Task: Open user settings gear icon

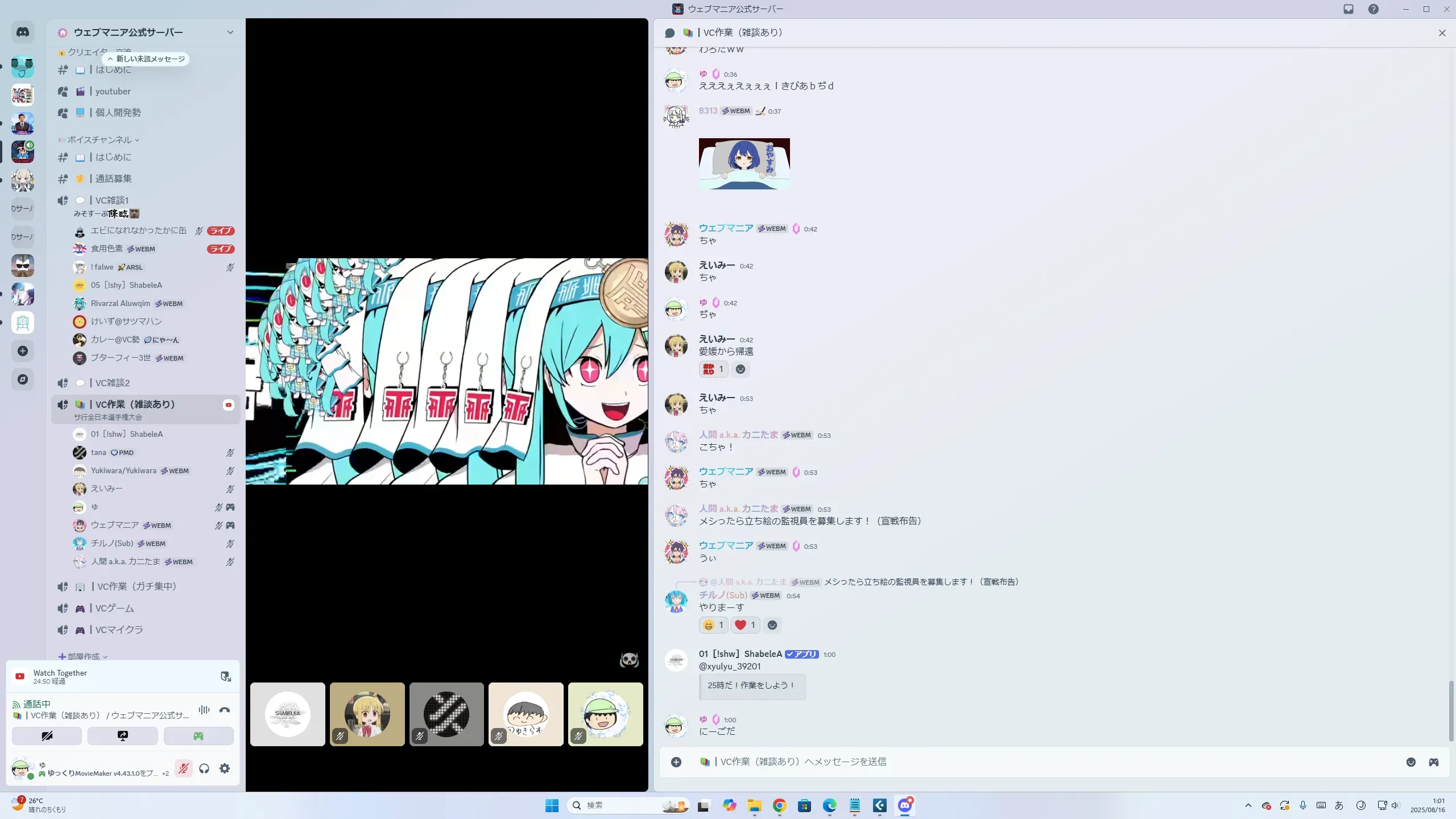Action: pyautogui.click(x=225, y=768)
